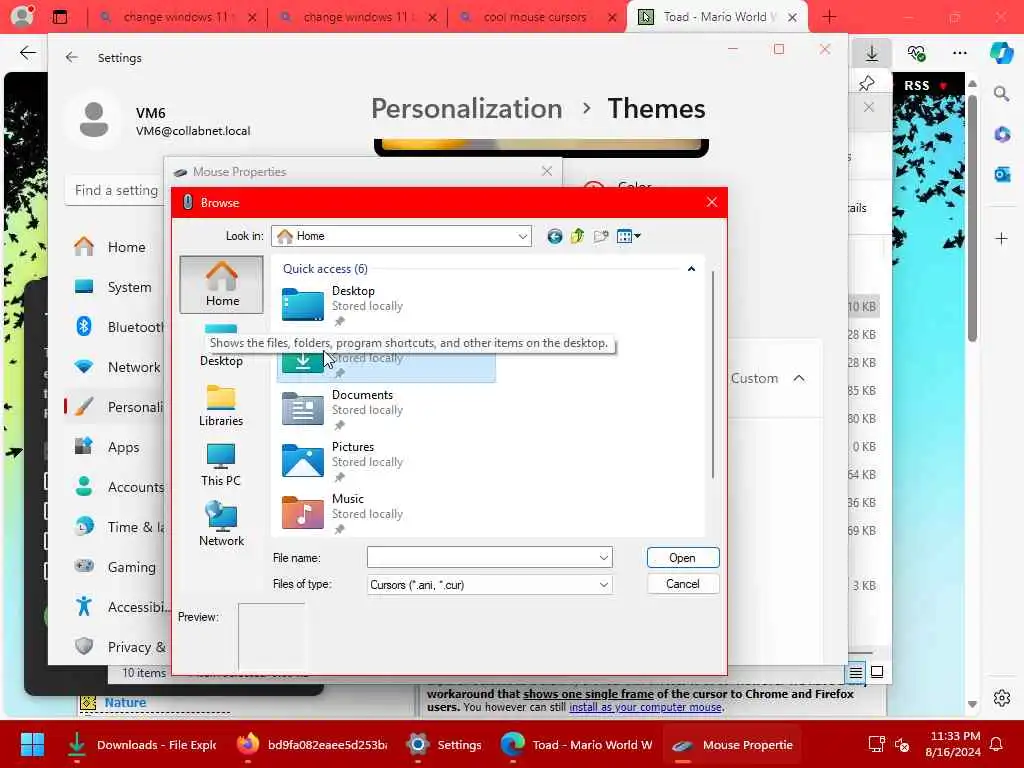Collapse the Quick access group

point(691,268)
